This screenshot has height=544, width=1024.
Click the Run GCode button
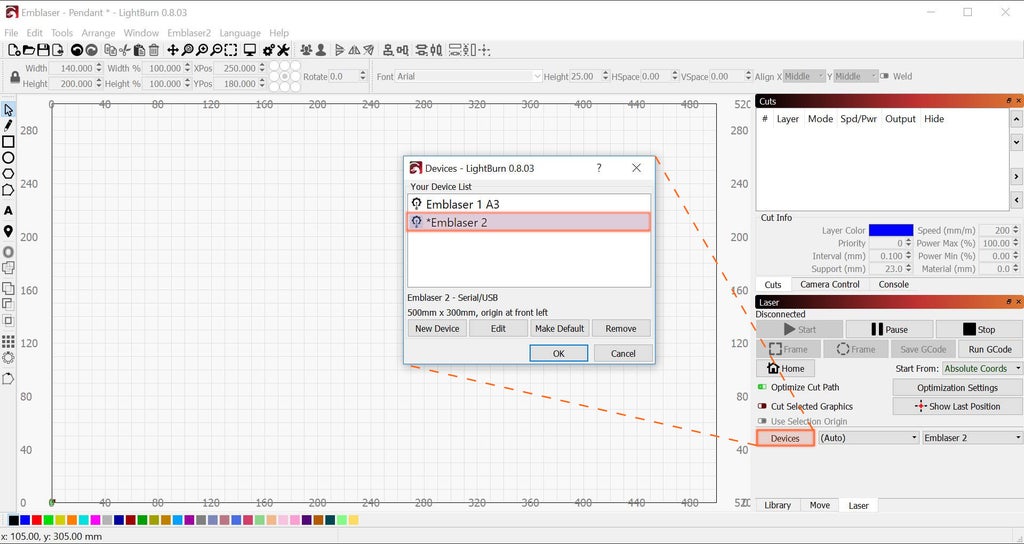990,349
